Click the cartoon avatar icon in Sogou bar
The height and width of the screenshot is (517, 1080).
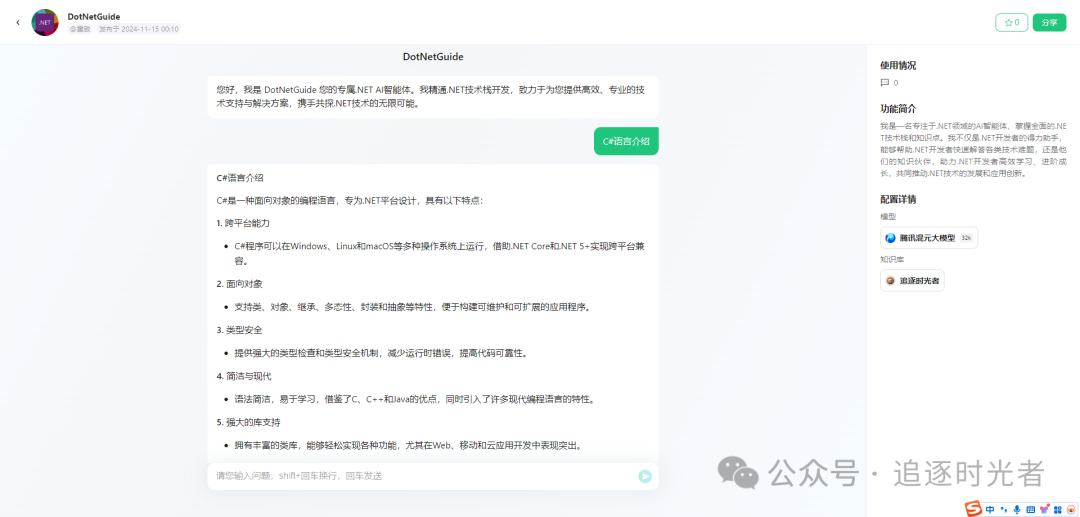coord(1070,509)
